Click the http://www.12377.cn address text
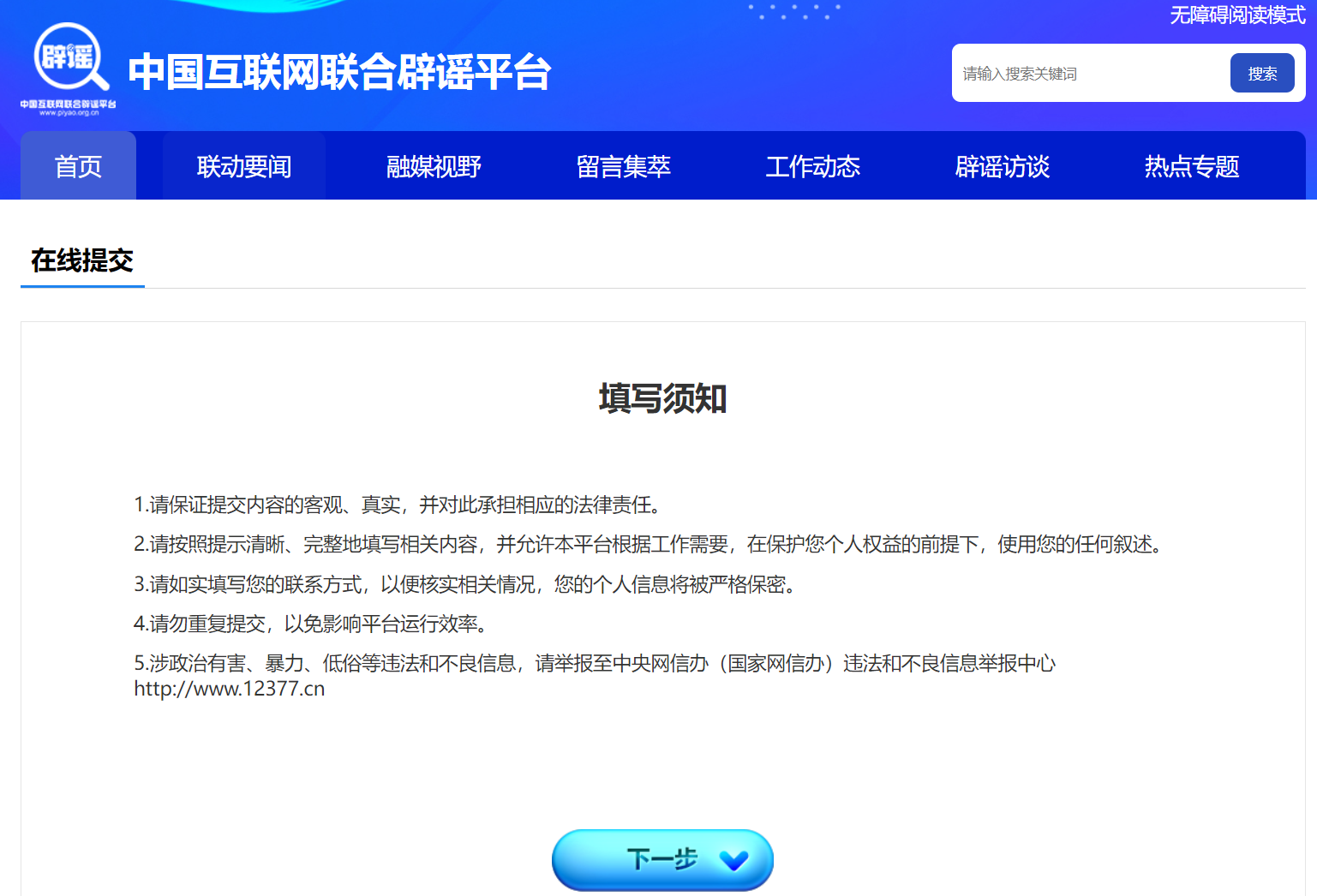 pyautogui.click(x=230, y=689)
